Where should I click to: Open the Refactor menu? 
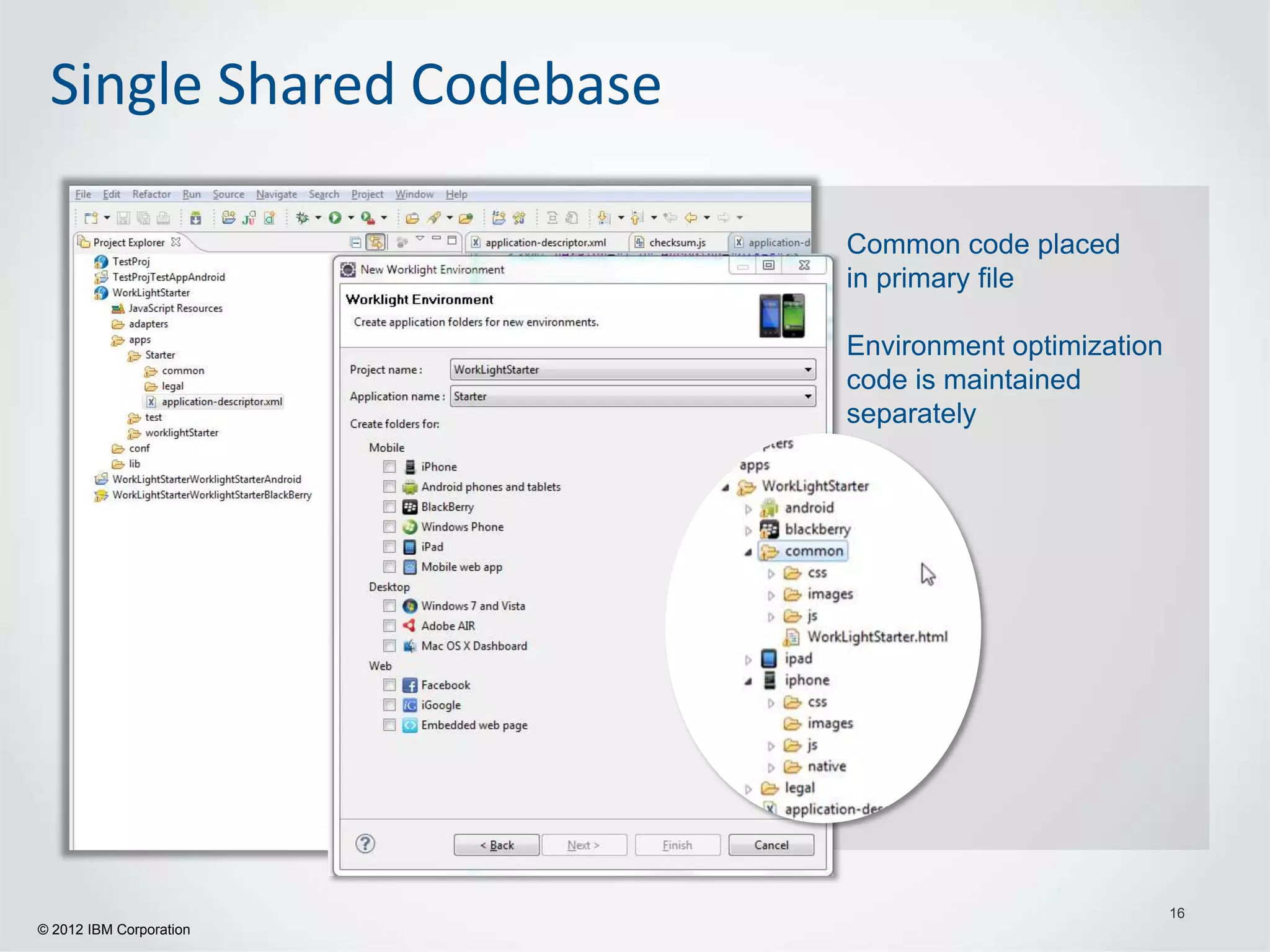click(x=151, y=194)
